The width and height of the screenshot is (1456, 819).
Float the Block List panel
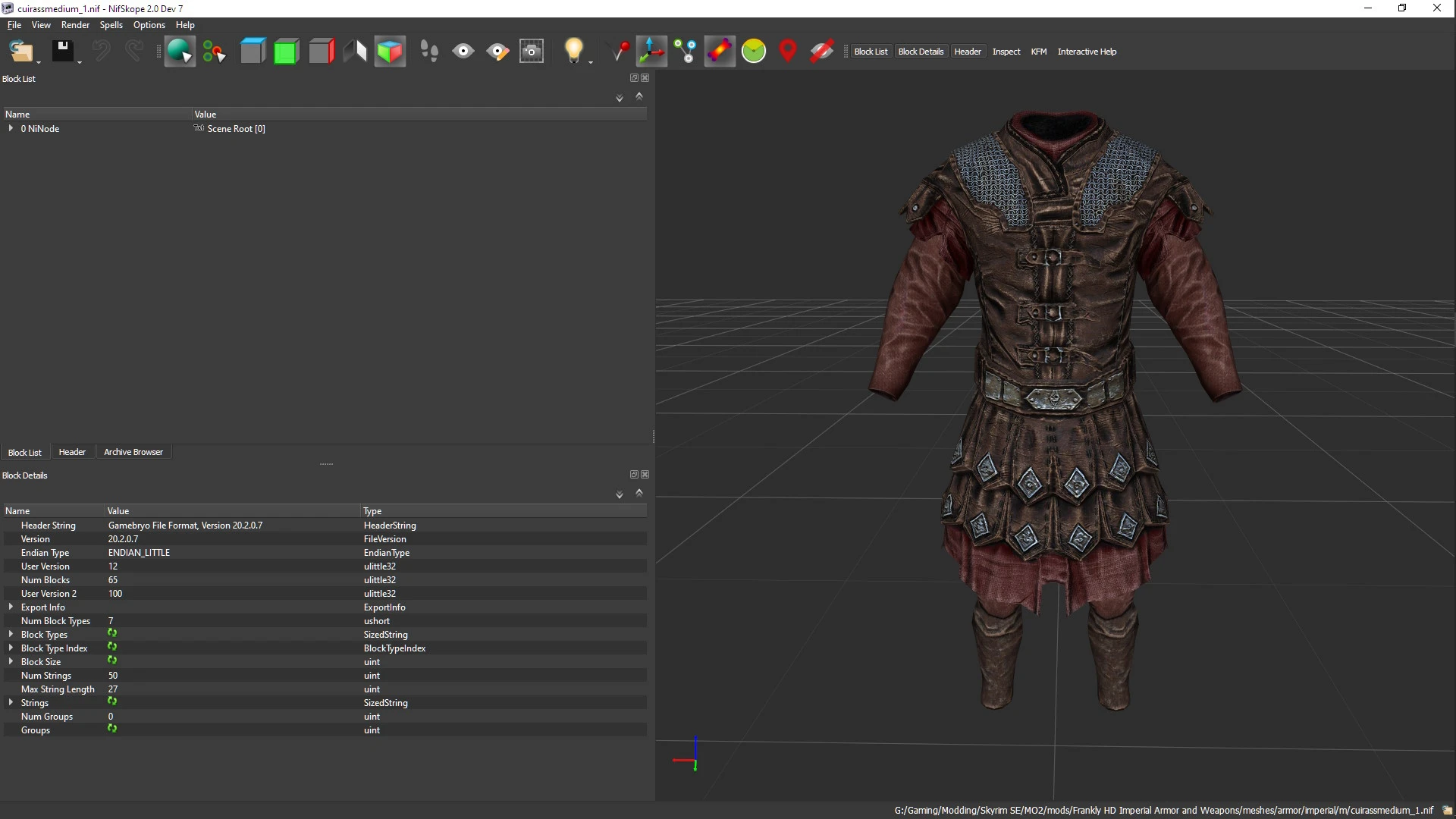point(634,78)
